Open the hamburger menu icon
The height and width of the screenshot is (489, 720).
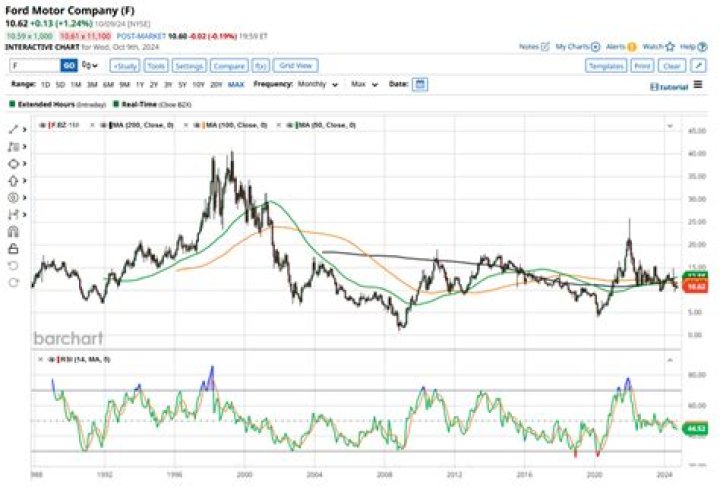pyautogui.click(x=698, y=84)
